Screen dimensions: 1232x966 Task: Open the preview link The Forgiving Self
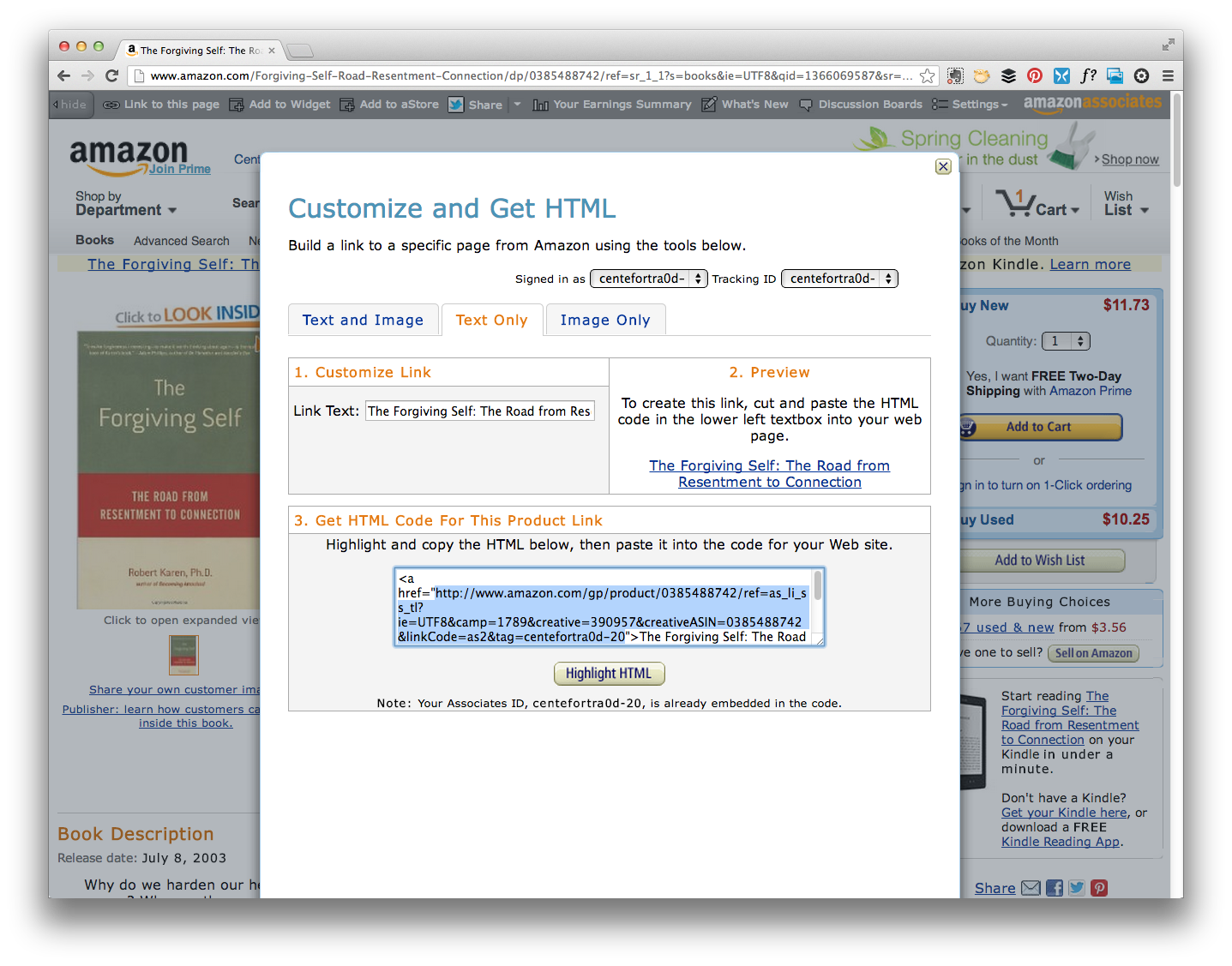tap(769, 474)
